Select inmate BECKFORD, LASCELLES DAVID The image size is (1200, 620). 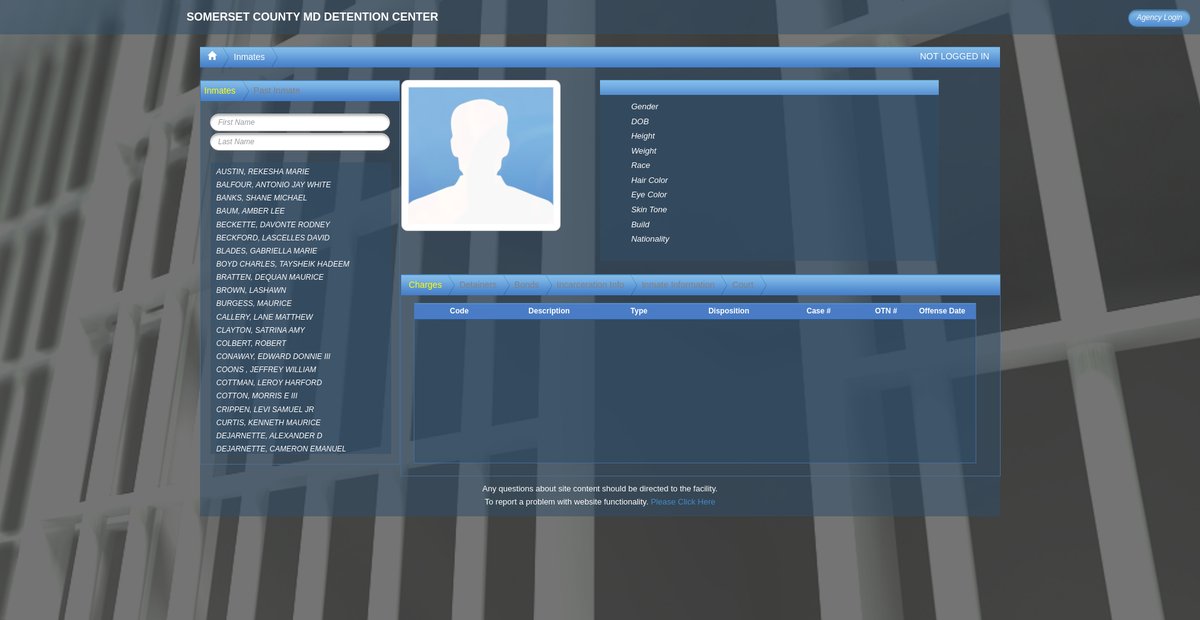click(x=273, y=238)
